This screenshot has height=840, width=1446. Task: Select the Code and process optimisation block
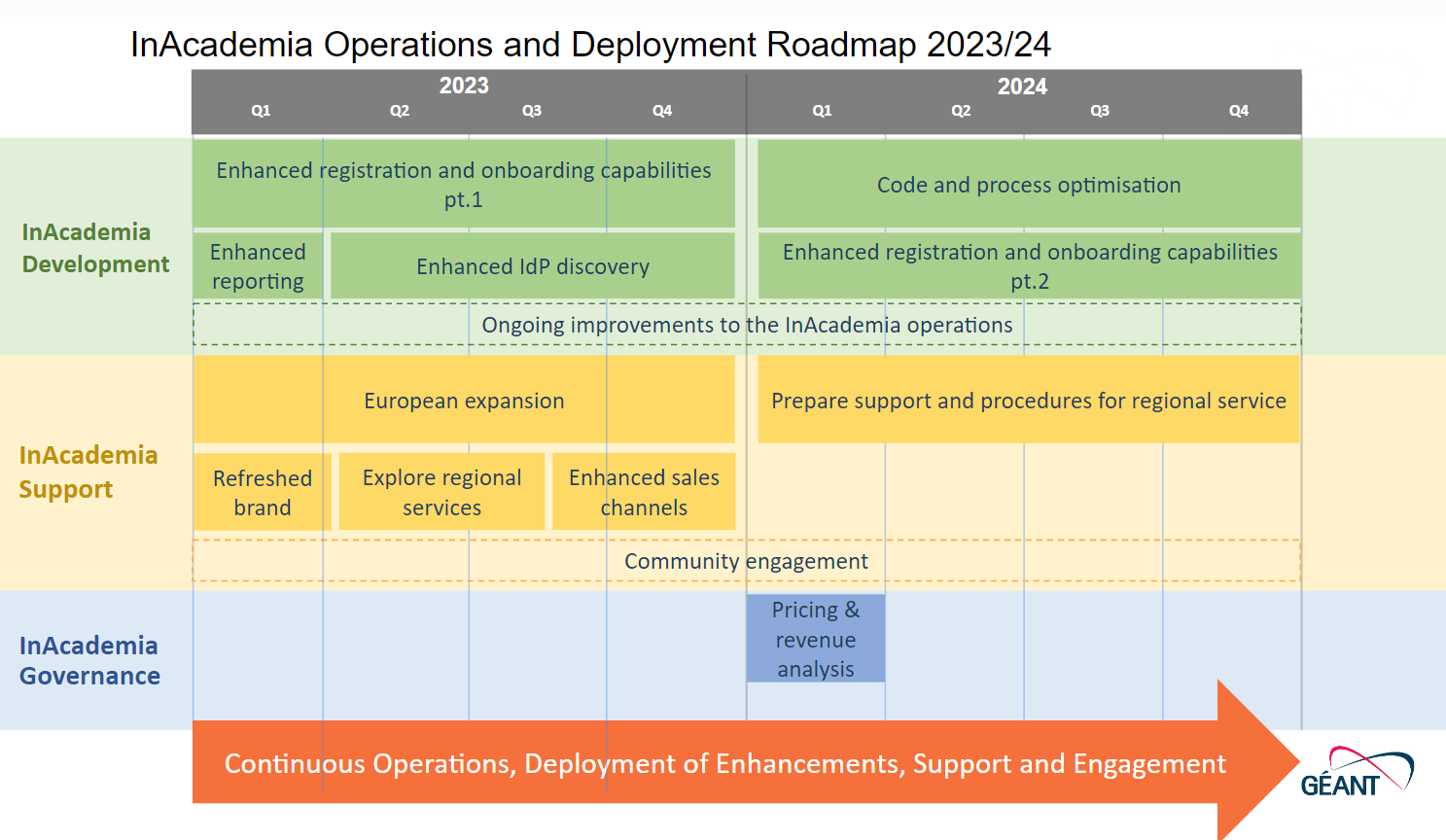point(1029,185)
